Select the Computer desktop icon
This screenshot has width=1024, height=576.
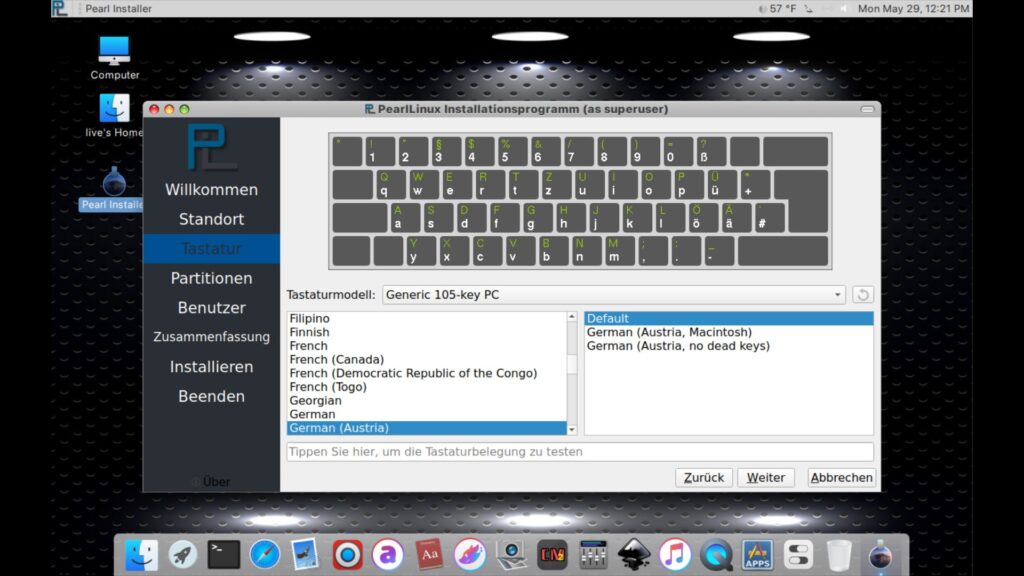click(x=114, y=58)
